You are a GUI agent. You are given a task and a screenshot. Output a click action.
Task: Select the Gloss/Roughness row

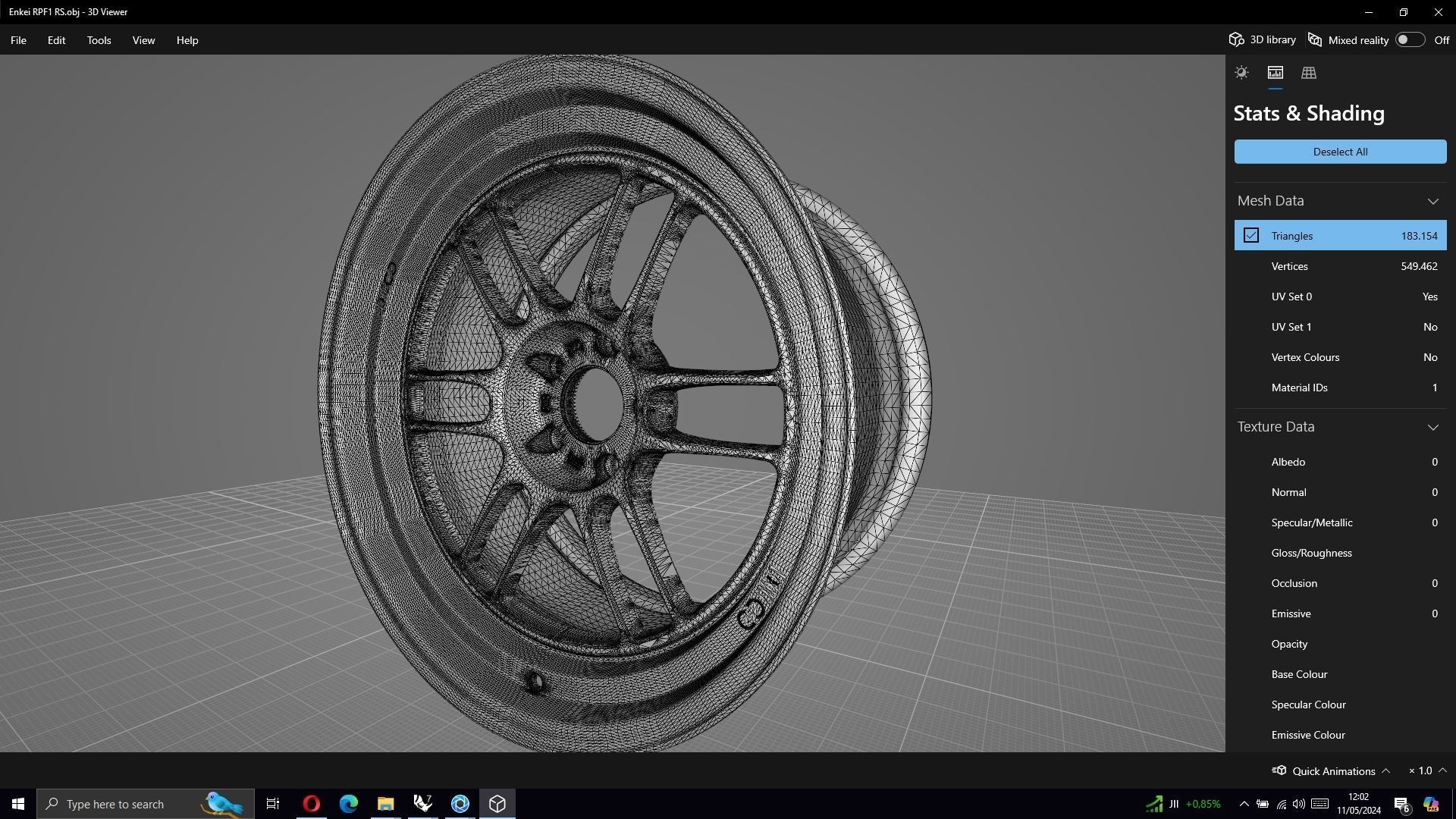click(1340, 553)
